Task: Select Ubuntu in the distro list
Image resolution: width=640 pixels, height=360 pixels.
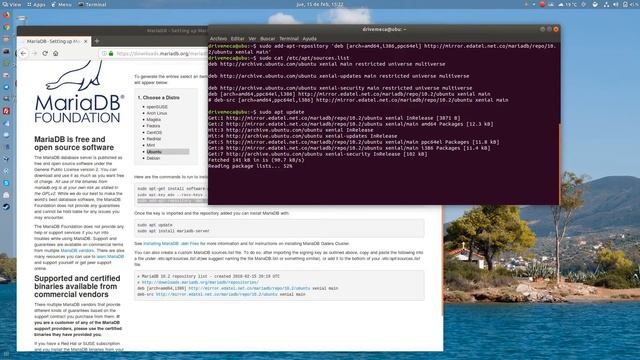Action: (x=167, y=152)
